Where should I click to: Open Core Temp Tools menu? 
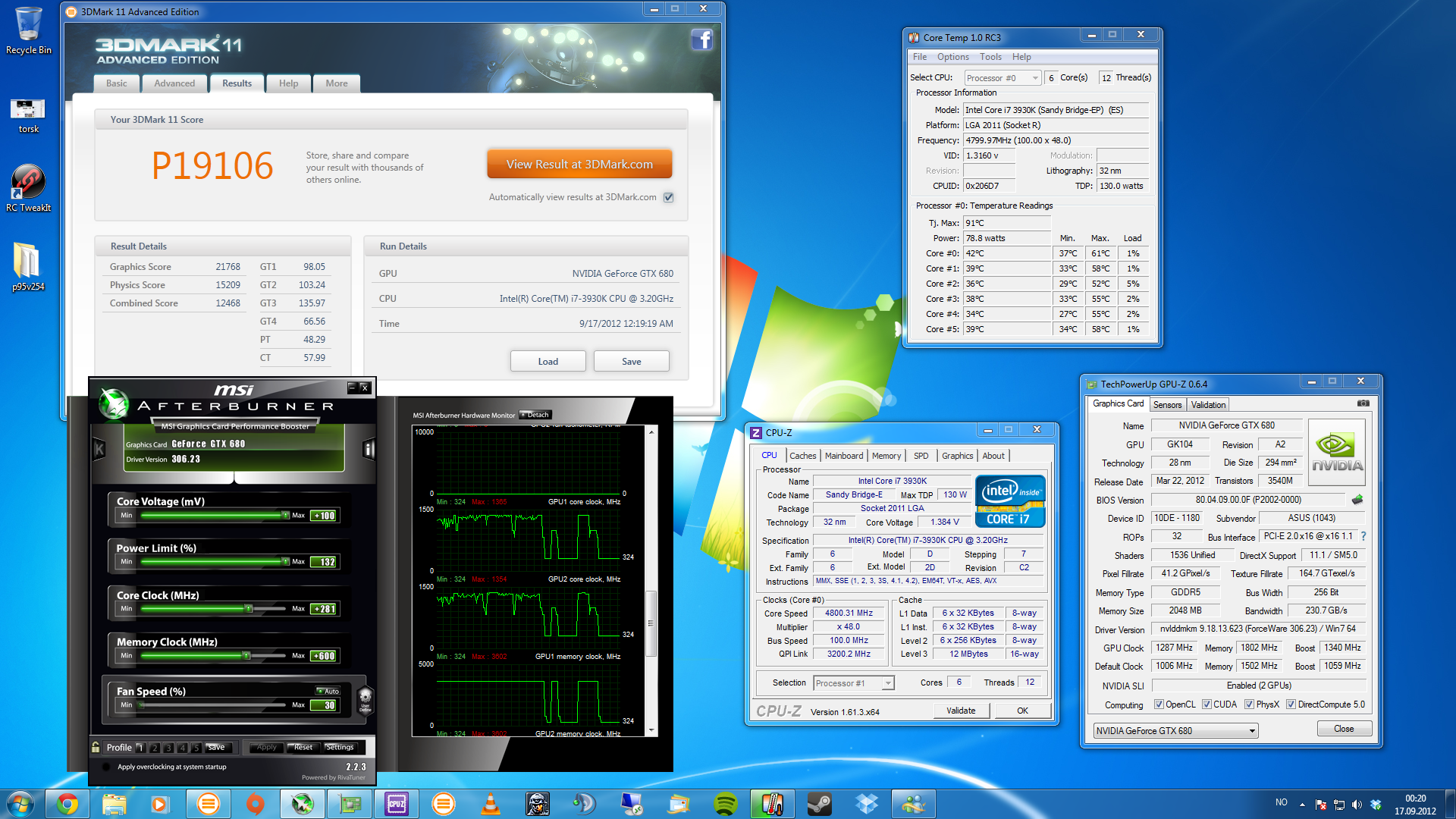pos(990,57)
